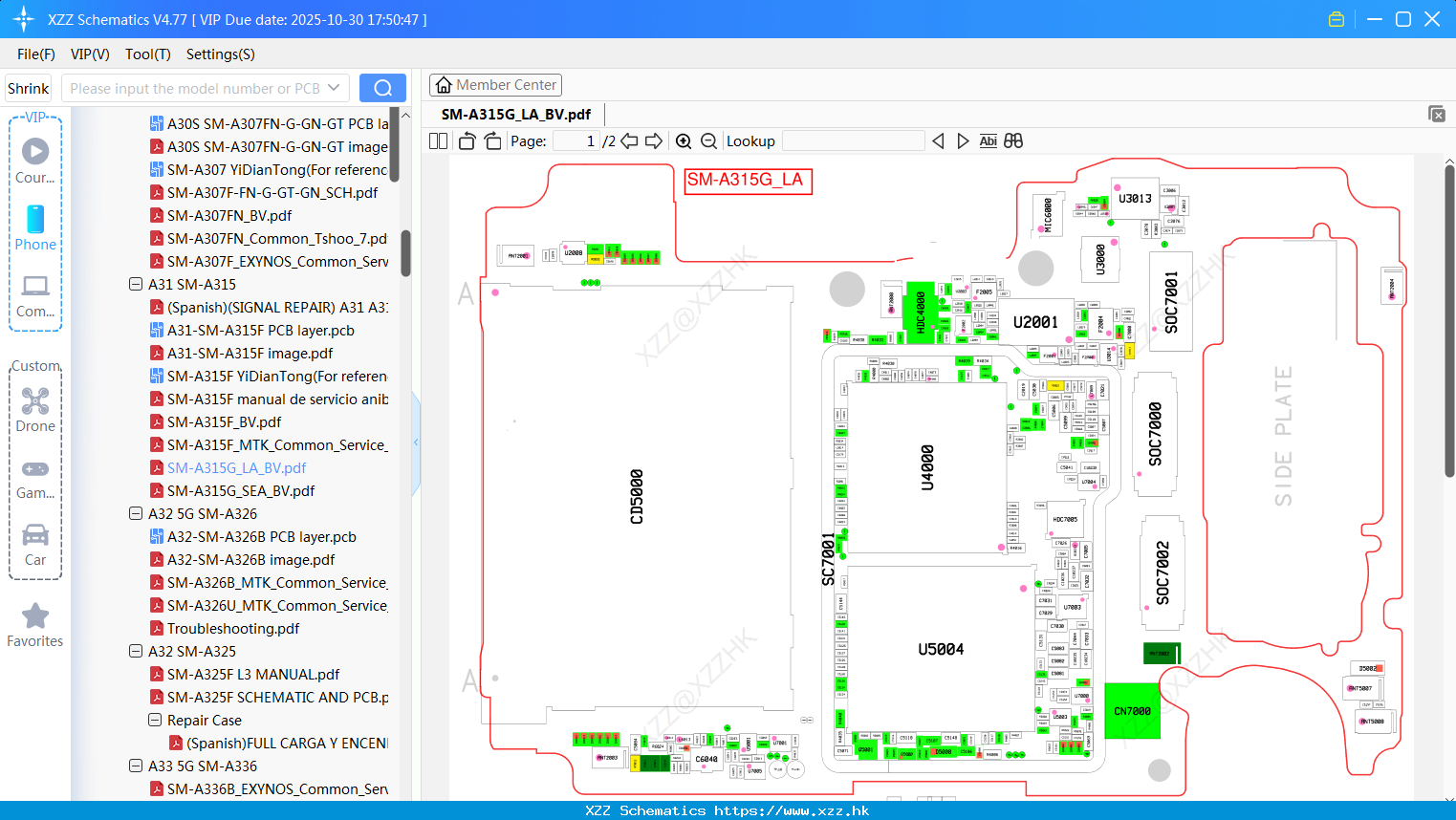Go to previous page arrow

[629, 141]
